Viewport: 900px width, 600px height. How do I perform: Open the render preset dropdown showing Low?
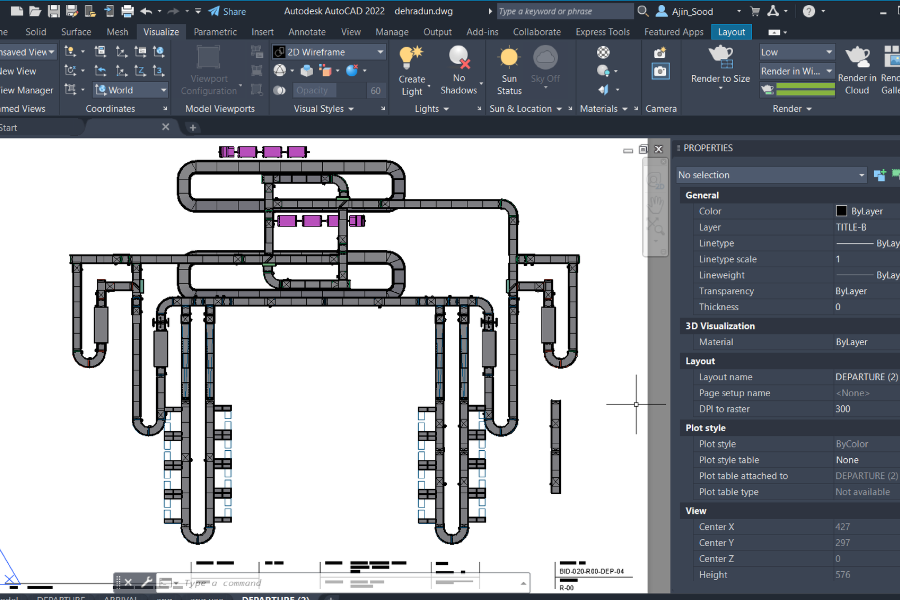click(797, 52)
